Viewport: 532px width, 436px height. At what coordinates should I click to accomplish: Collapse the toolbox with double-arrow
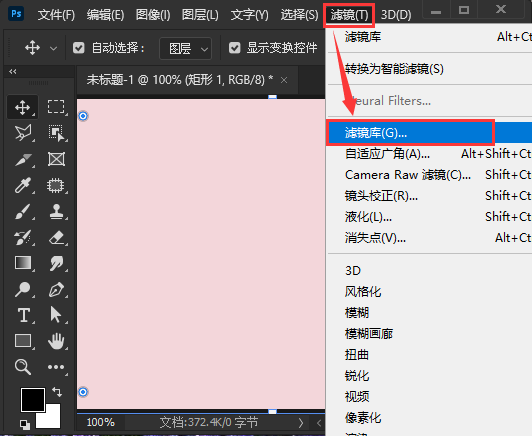pyautogui.click(x=13, y=72)
